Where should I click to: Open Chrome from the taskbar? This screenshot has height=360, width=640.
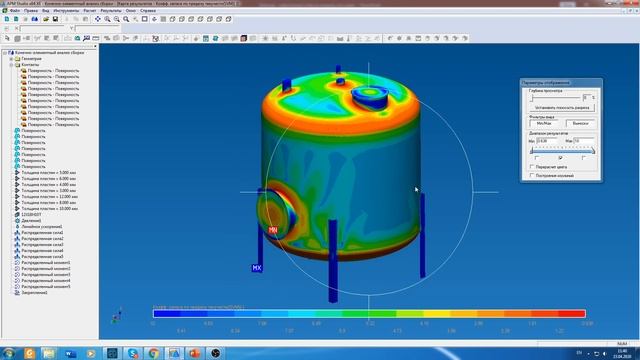[x=153, y=353]
